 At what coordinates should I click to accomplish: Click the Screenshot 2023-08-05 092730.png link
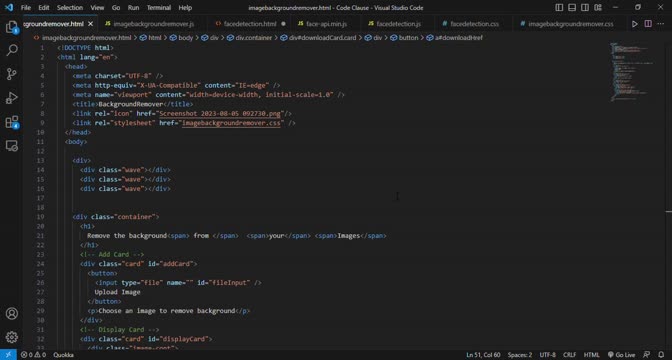point(220,114)
